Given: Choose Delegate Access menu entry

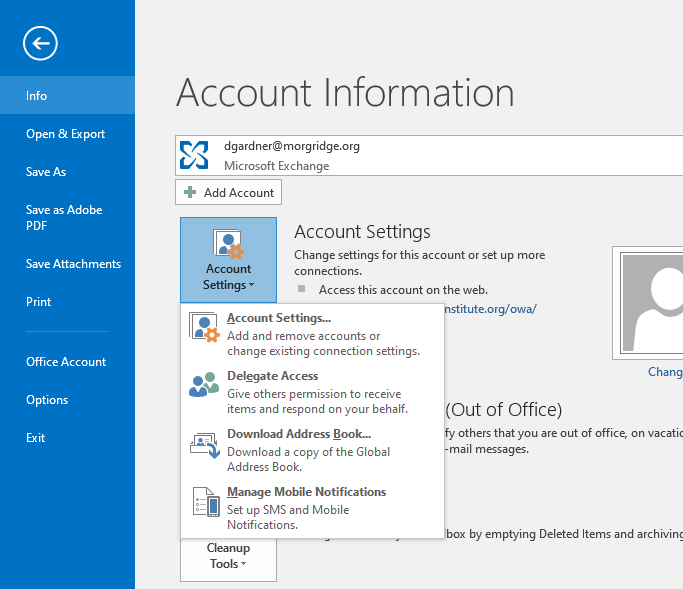Looking at the screenshot, I should tap(312, 392).
